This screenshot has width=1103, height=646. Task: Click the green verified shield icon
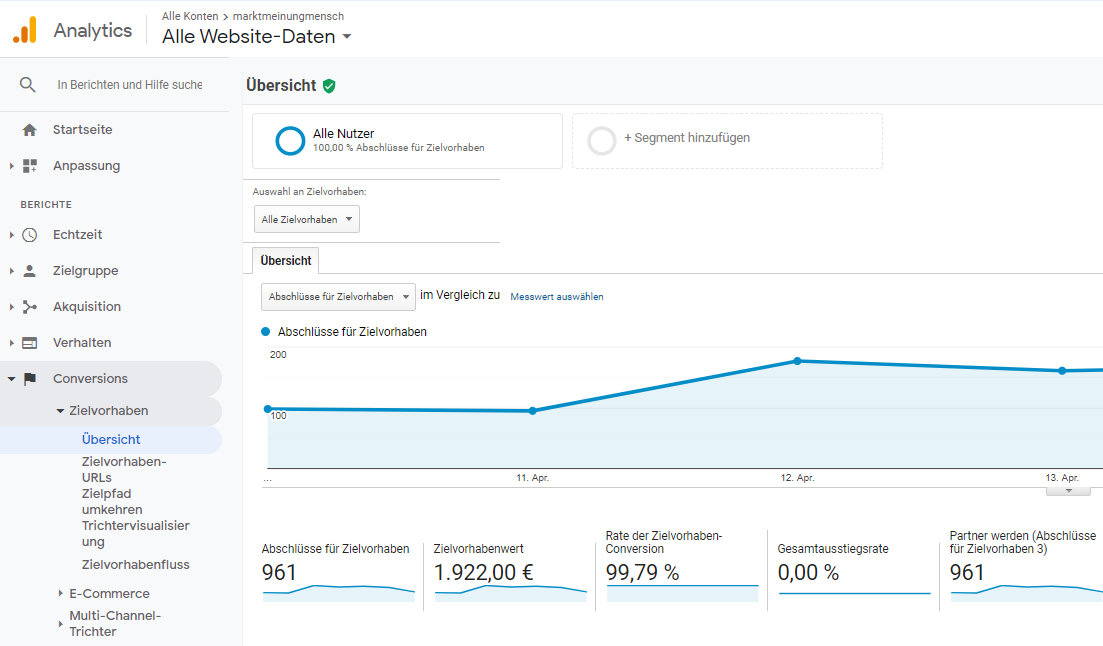pos(329,86)
